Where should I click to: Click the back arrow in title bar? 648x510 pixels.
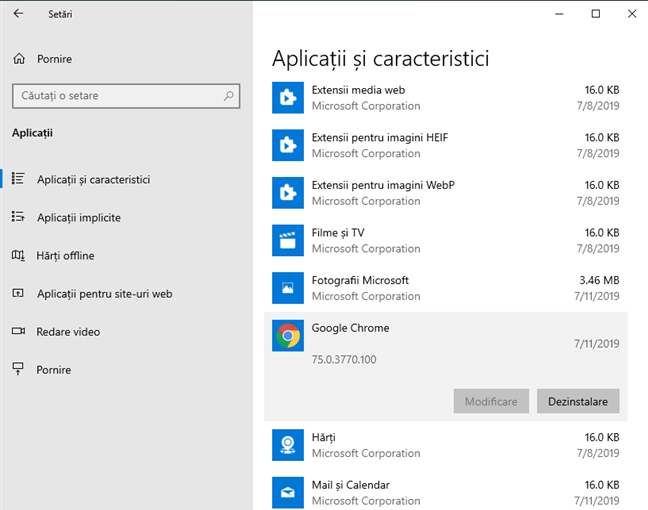click(x=18, y=14)
